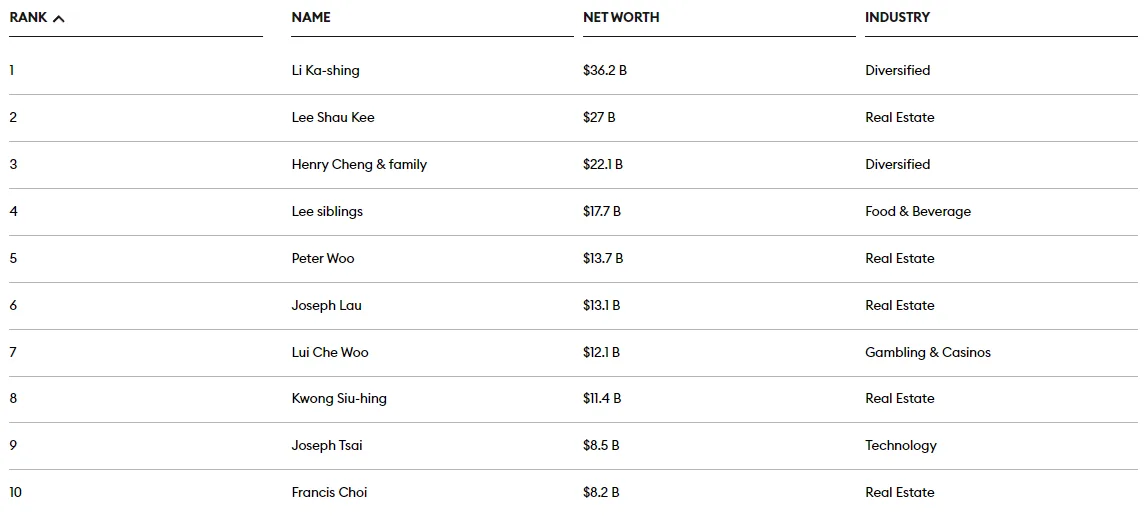Click the Technology industry cell
Image resolution: width=1147 pixels, height=516 pixels.
coord(901,445)
